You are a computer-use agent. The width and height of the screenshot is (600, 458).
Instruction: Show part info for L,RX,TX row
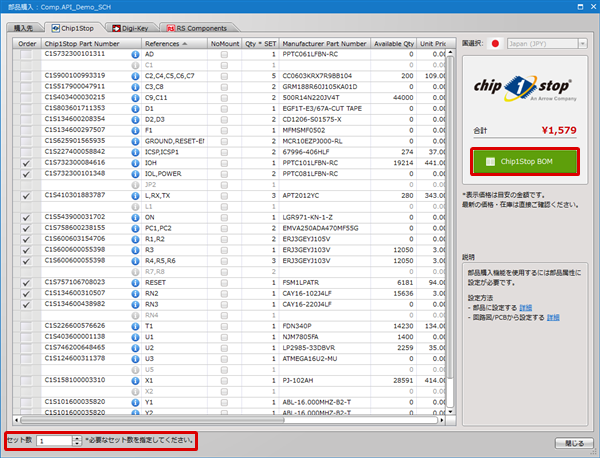pos(135,196)
